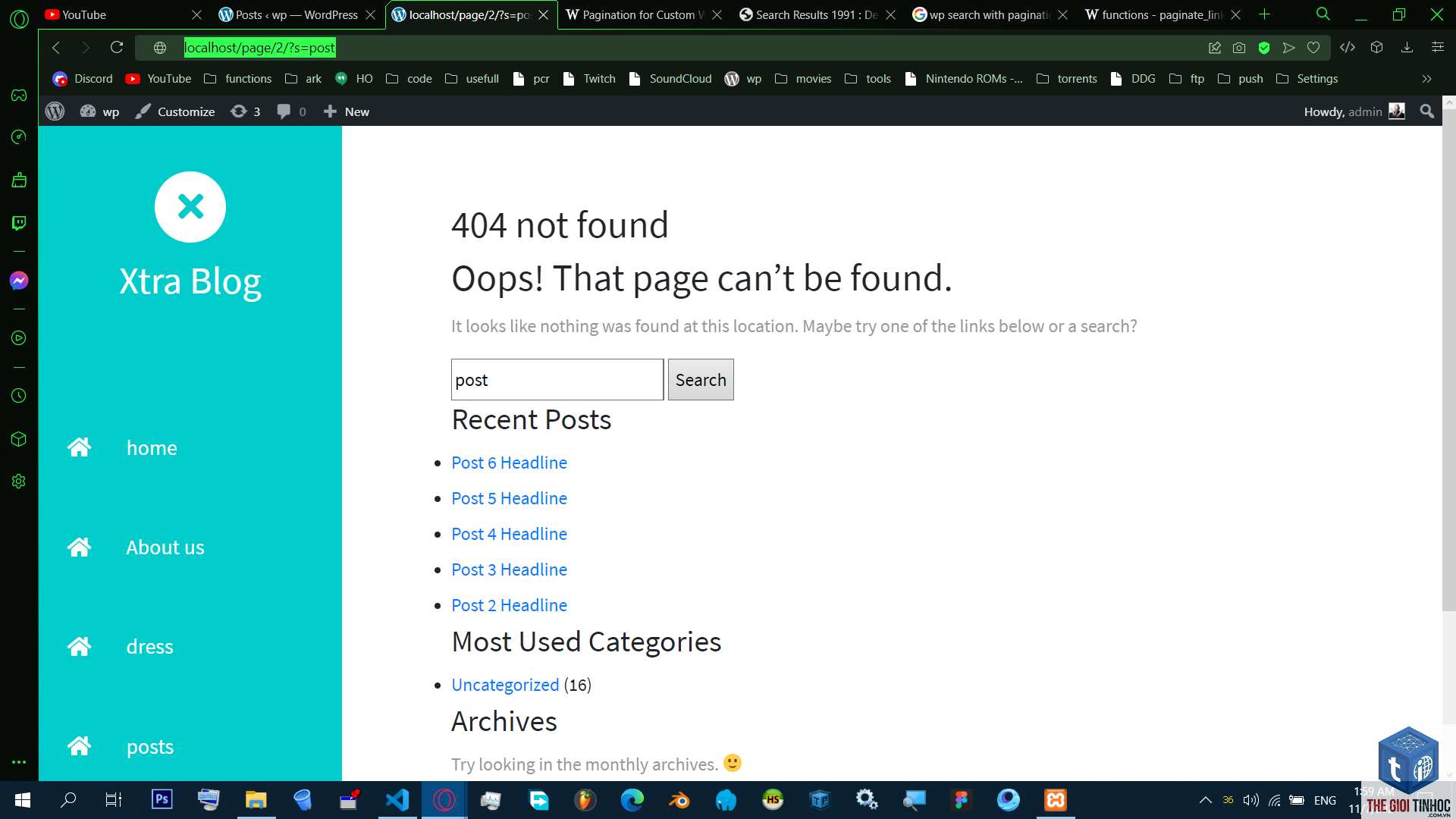The image size is (1456, 819).
Task: Open volume control in system tray
Action: point(1250,800)
